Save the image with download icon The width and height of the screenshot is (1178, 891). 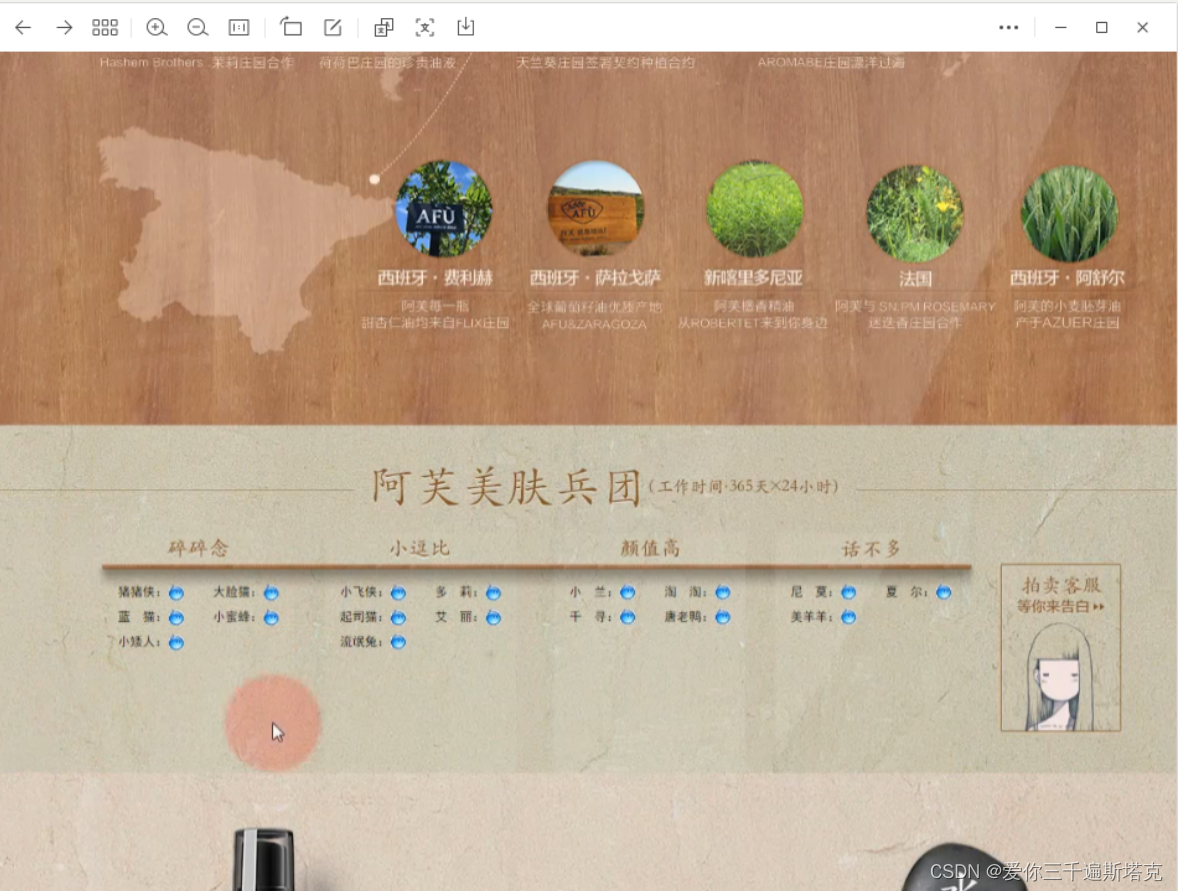click(466, 27)
